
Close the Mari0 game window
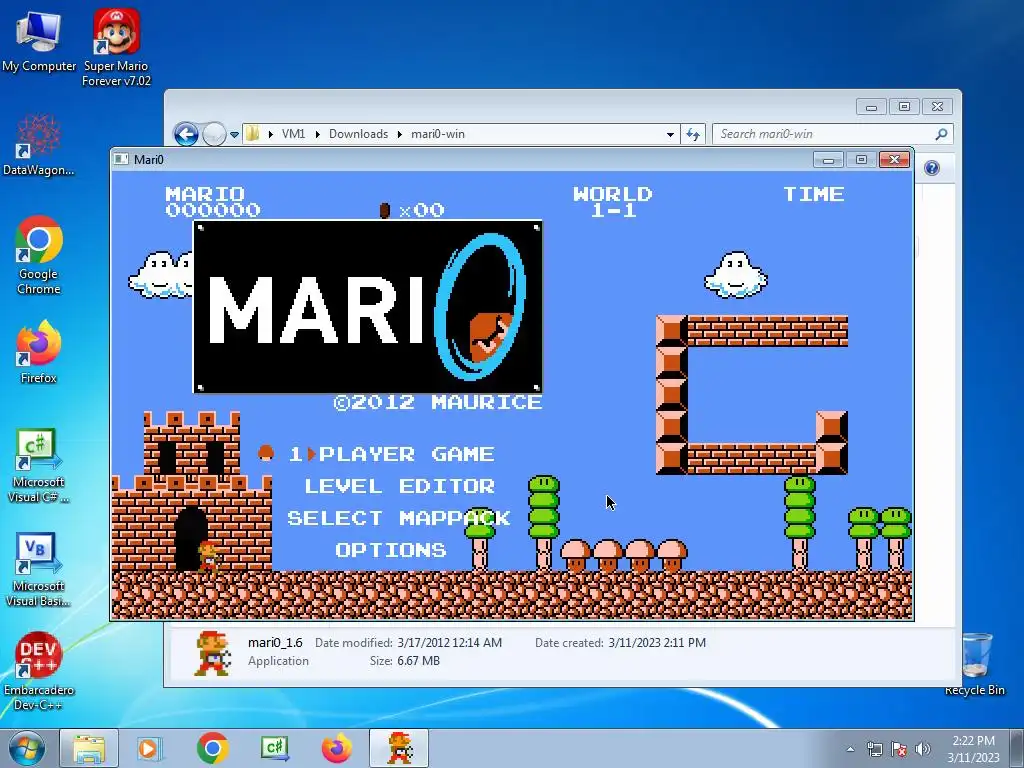pyautogui.click(x=895, y=160)
